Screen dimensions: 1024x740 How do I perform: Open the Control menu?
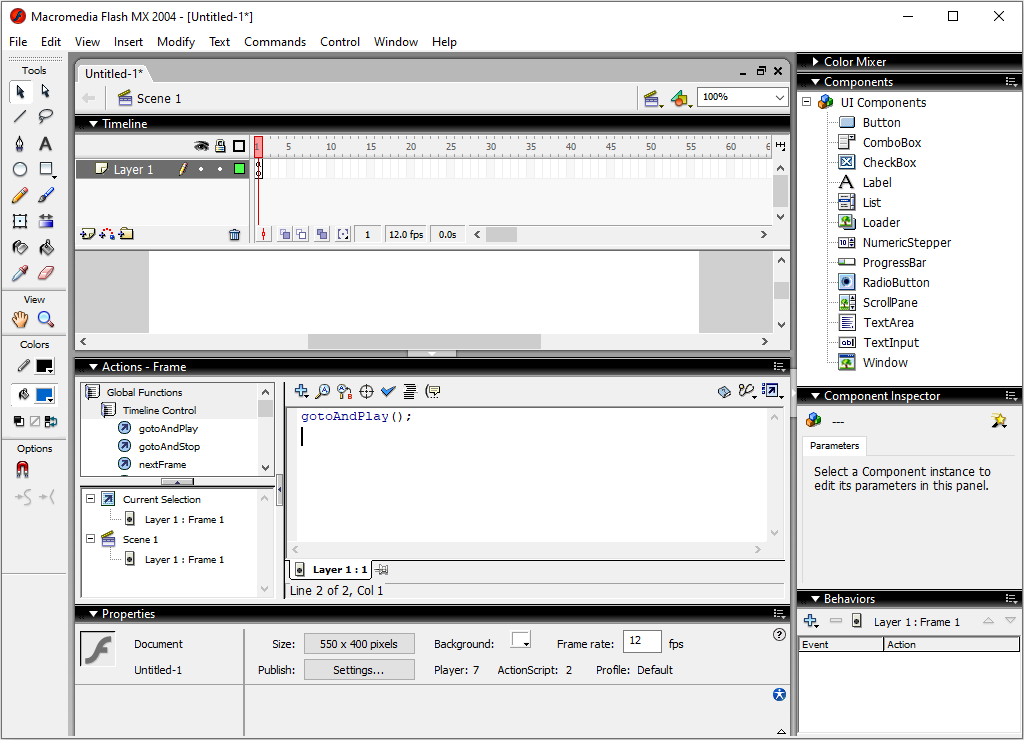(x=340, y=42)
